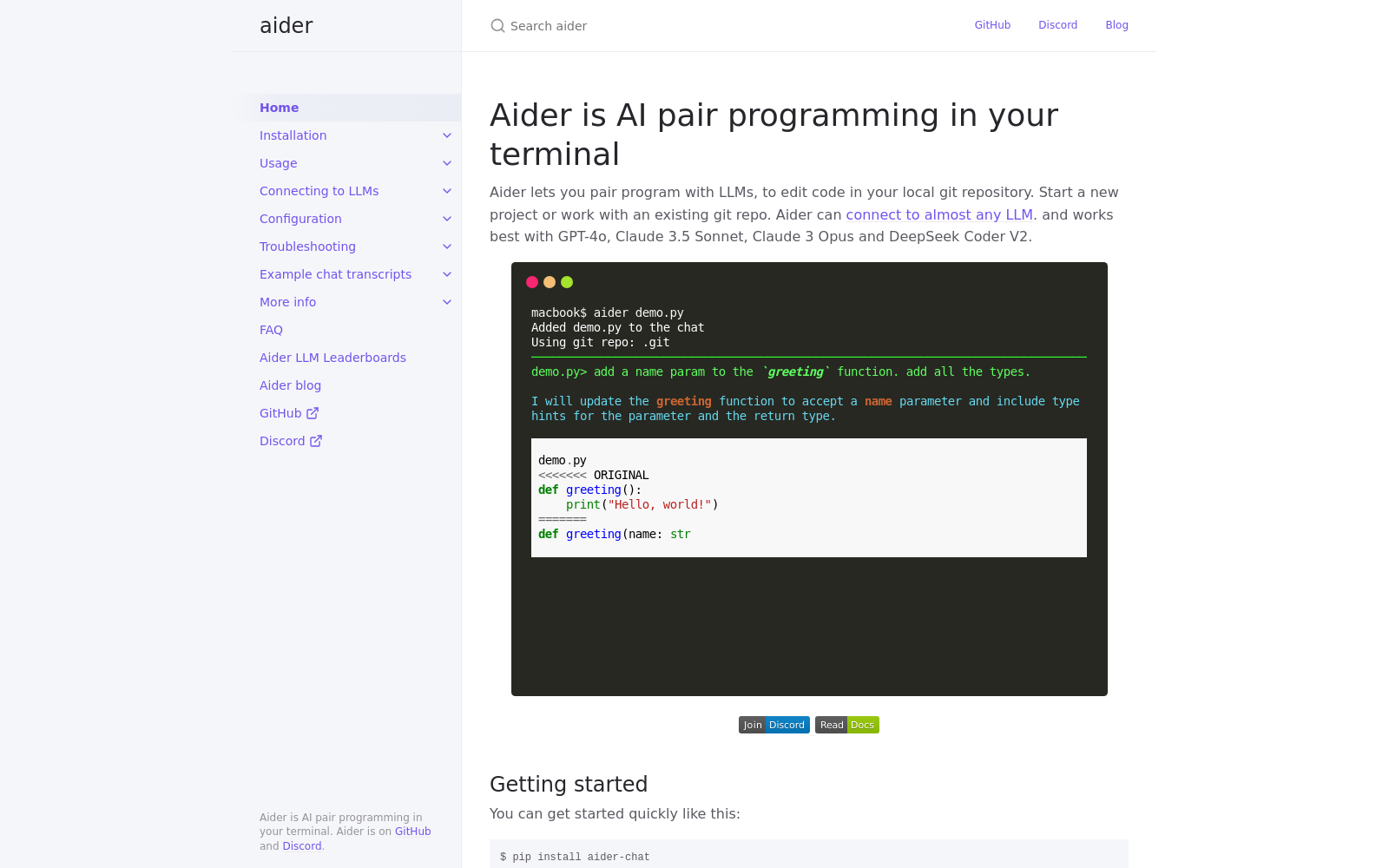The height and width of the screenshot is (868, 1389).
Task: Click the yellow dot in terminal window
Action: point(550,282)
